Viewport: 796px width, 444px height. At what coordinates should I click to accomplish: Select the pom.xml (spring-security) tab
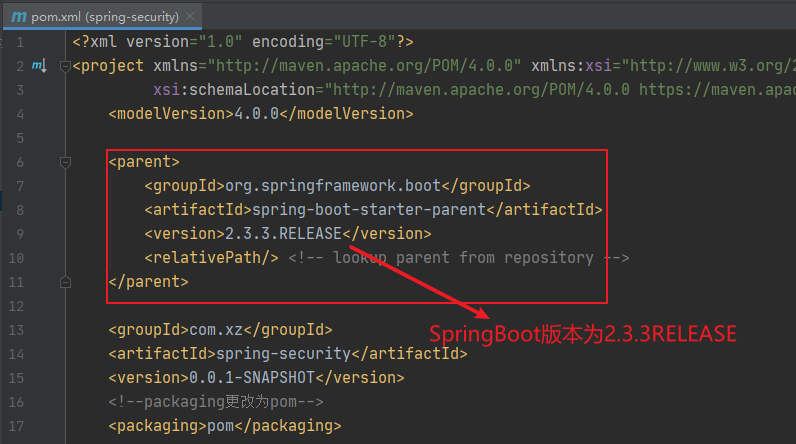(103, 16)
